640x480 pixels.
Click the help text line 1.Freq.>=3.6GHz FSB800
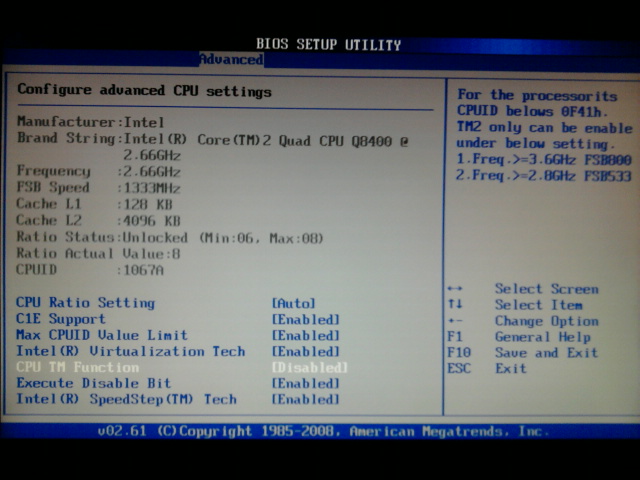coord(544,159)
